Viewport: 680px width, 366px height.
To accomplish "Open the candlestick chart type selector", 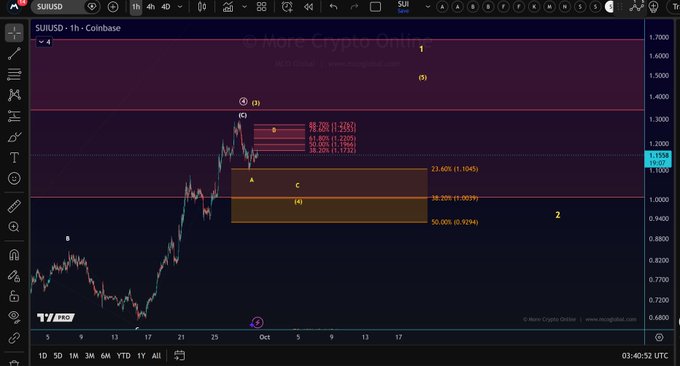I will (x=202, y=7).
